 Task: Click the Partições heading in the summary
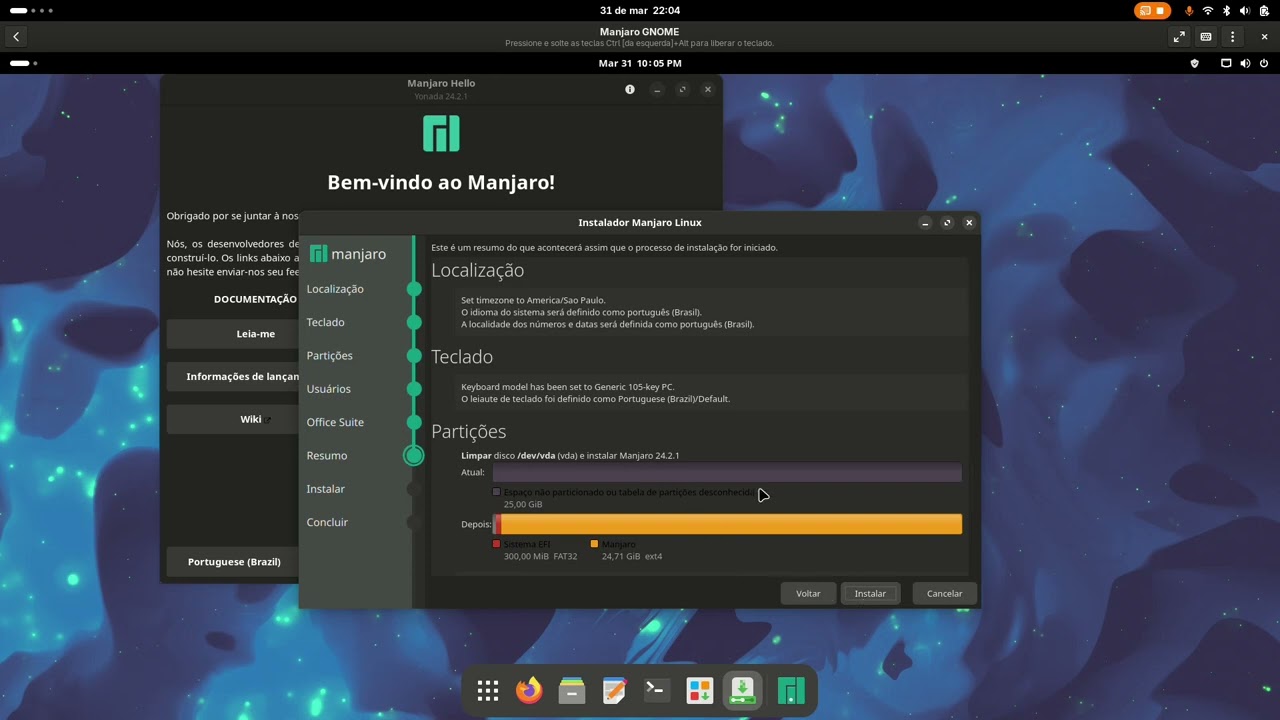pyautogui.click(x=468, y=431)
